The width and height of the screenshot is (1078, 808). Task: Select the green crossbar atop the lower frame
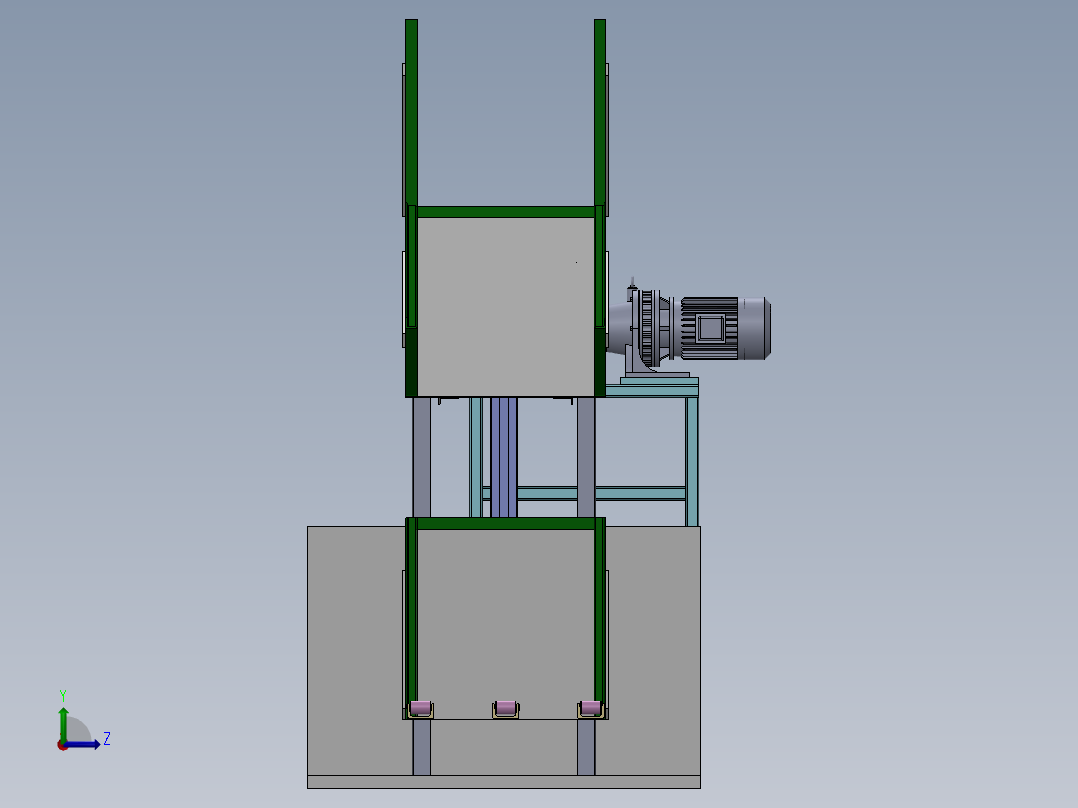click(505, 523)
